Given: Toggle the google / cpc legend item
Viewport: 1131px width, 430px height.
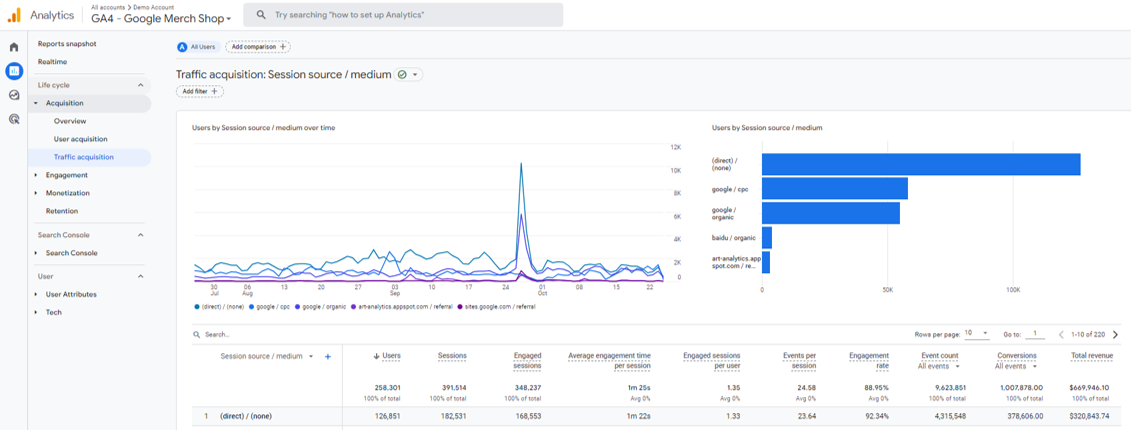Looking at the screenshot, I should click(x=270, y=307).
